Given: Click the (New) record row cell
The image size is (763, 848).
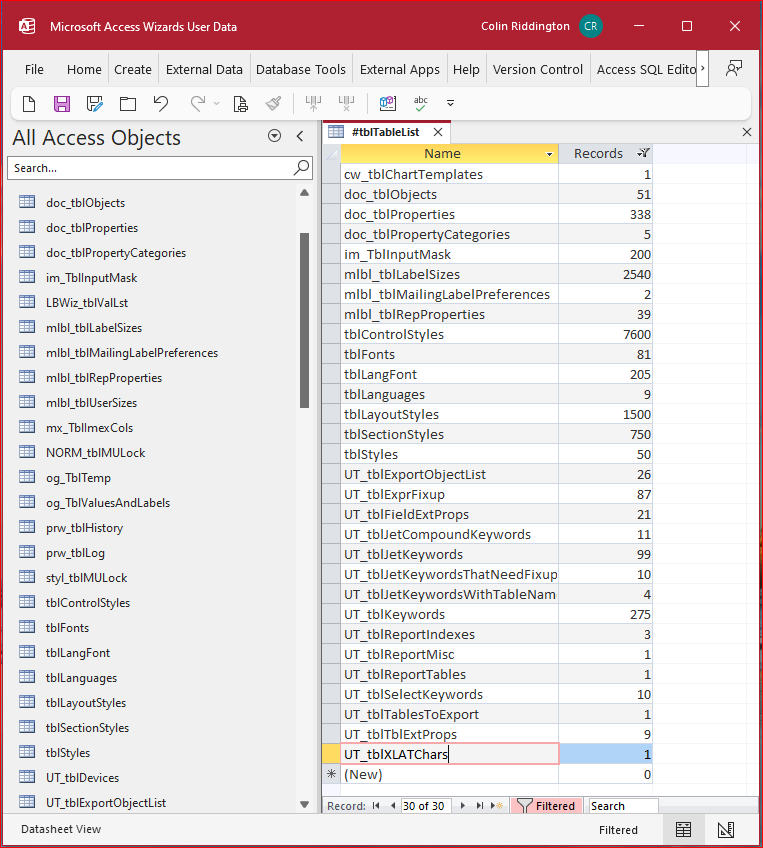Looking at the screenshot, I should [449, 774].
